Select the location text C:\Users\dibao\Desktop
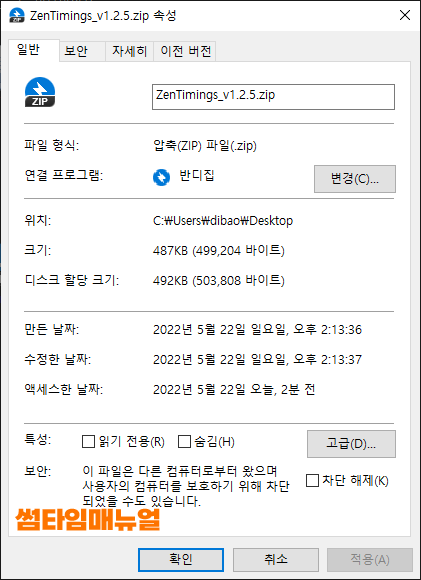This screenshot has width=421, height=580. tap(223, 221)
